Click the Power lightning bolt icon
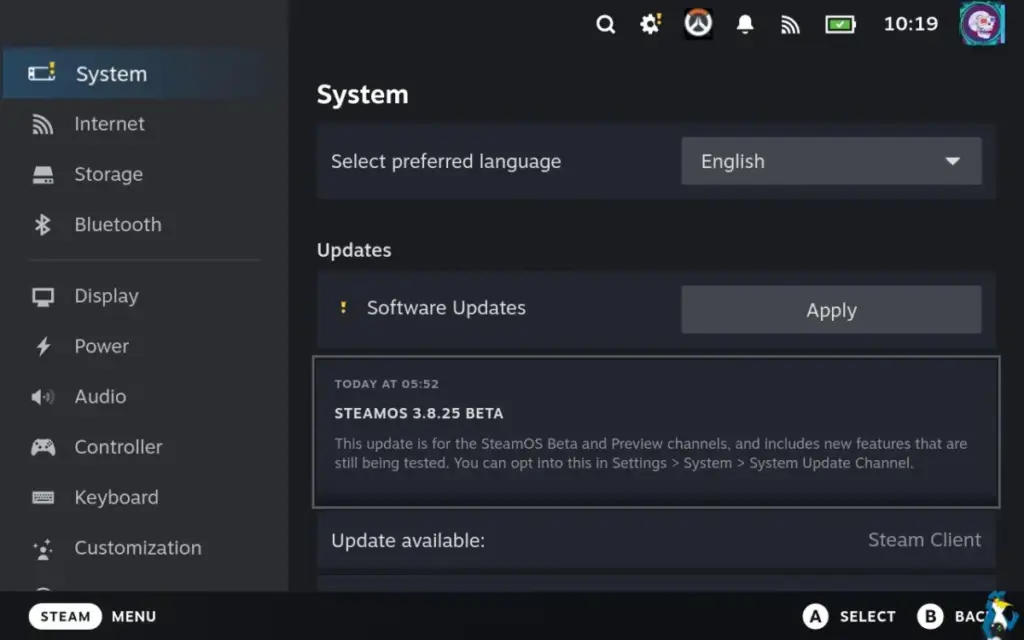This screenshot has height=640, width=1024. point(43,346)
